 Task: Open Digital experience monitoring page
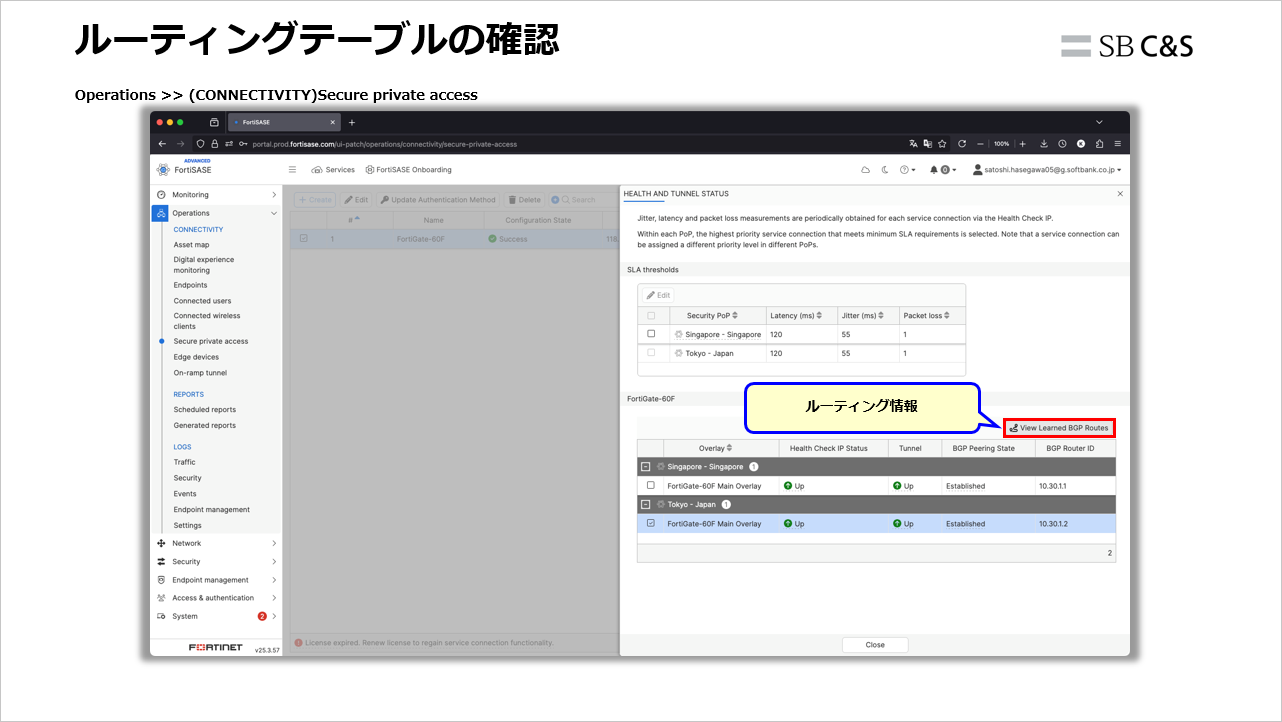(x=203, y=265)
